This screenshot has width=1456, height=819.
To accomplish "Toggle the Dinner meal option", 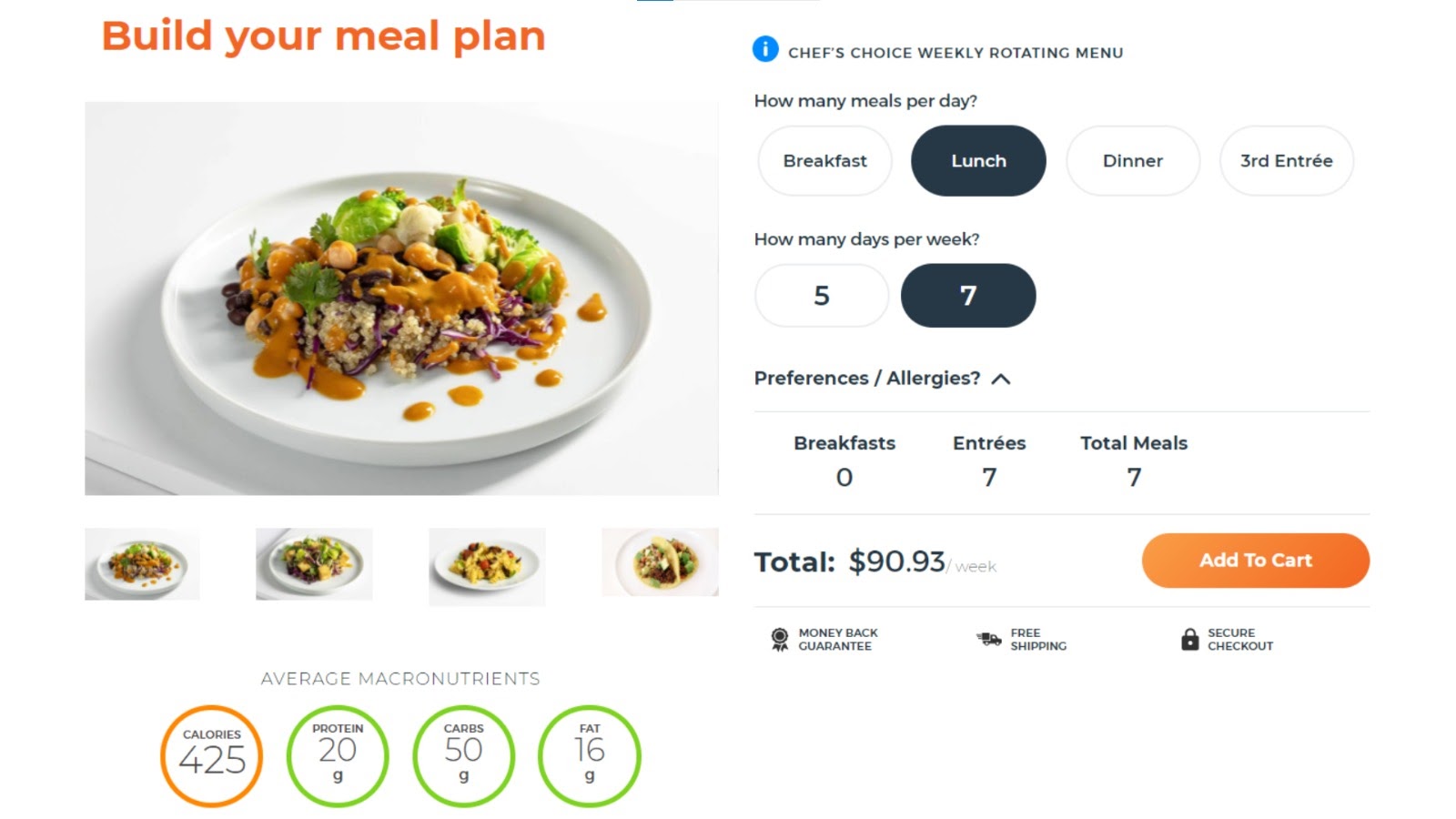I will (1133, 161).
